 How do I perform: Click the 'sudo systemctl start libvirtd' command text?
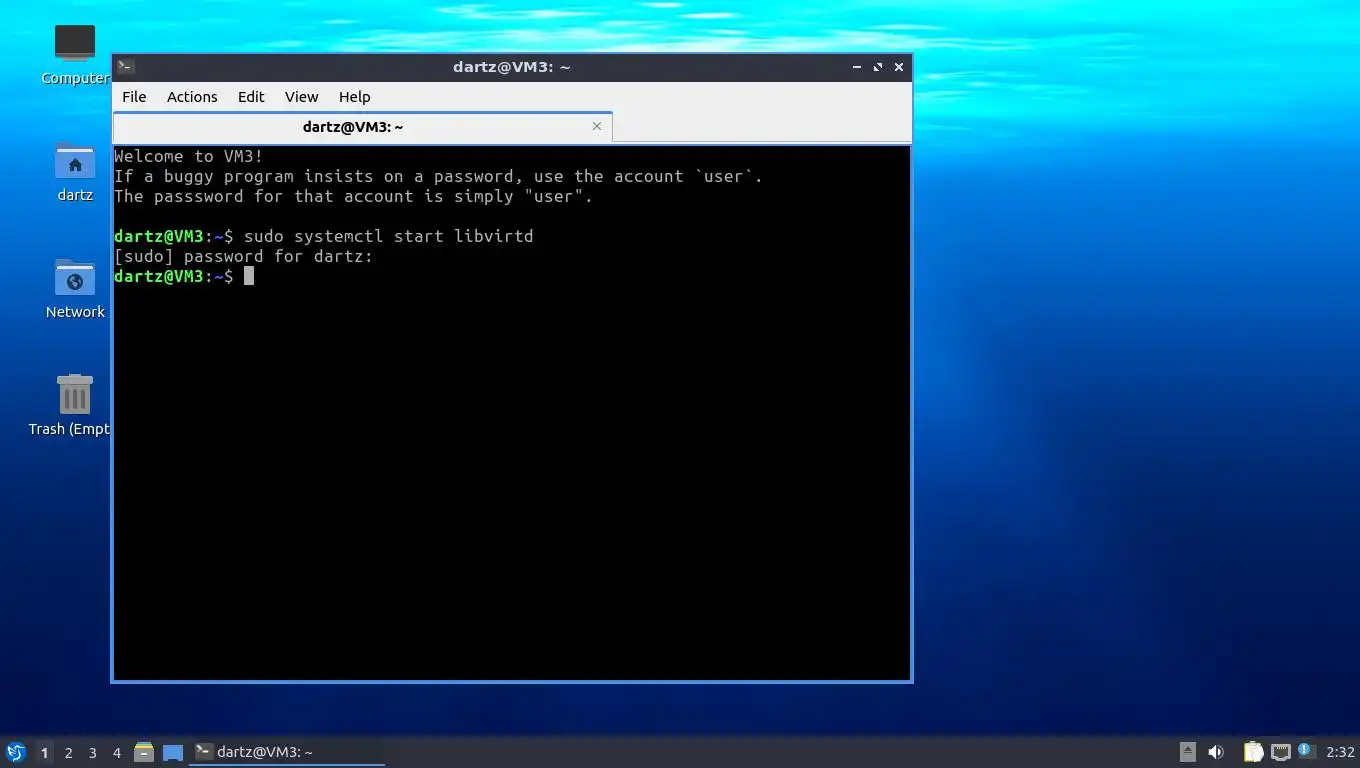tap(389, 236)
